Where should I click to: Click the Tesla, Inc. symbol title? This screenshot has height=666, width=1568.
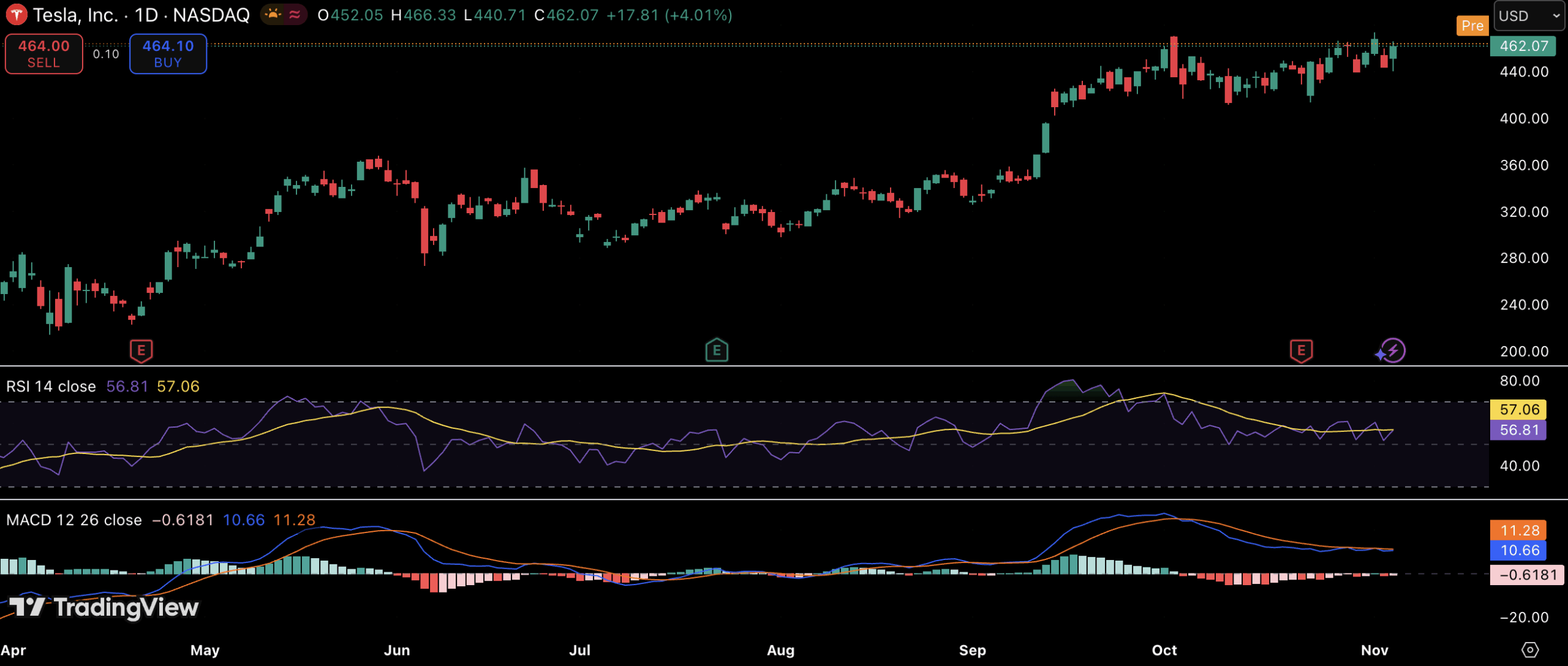tap(75, 15)
